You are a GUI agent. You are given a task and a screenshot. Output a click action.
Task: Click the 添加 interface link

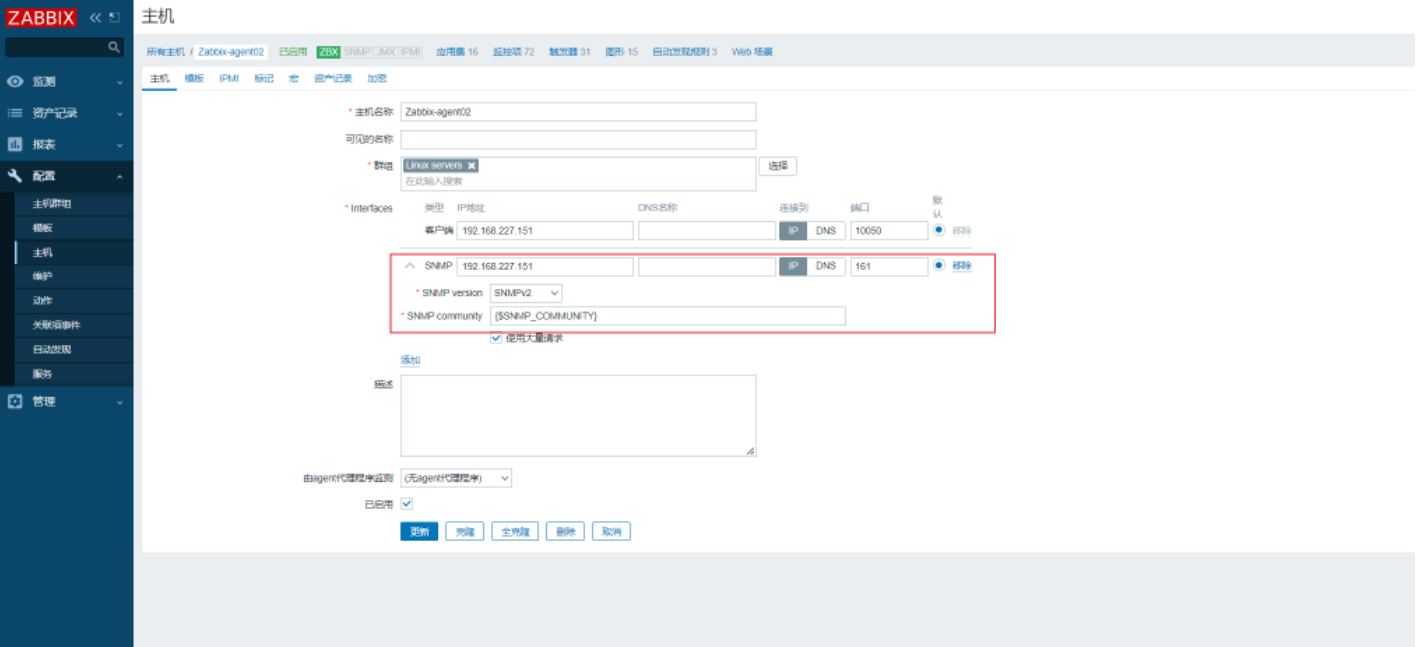410,360
